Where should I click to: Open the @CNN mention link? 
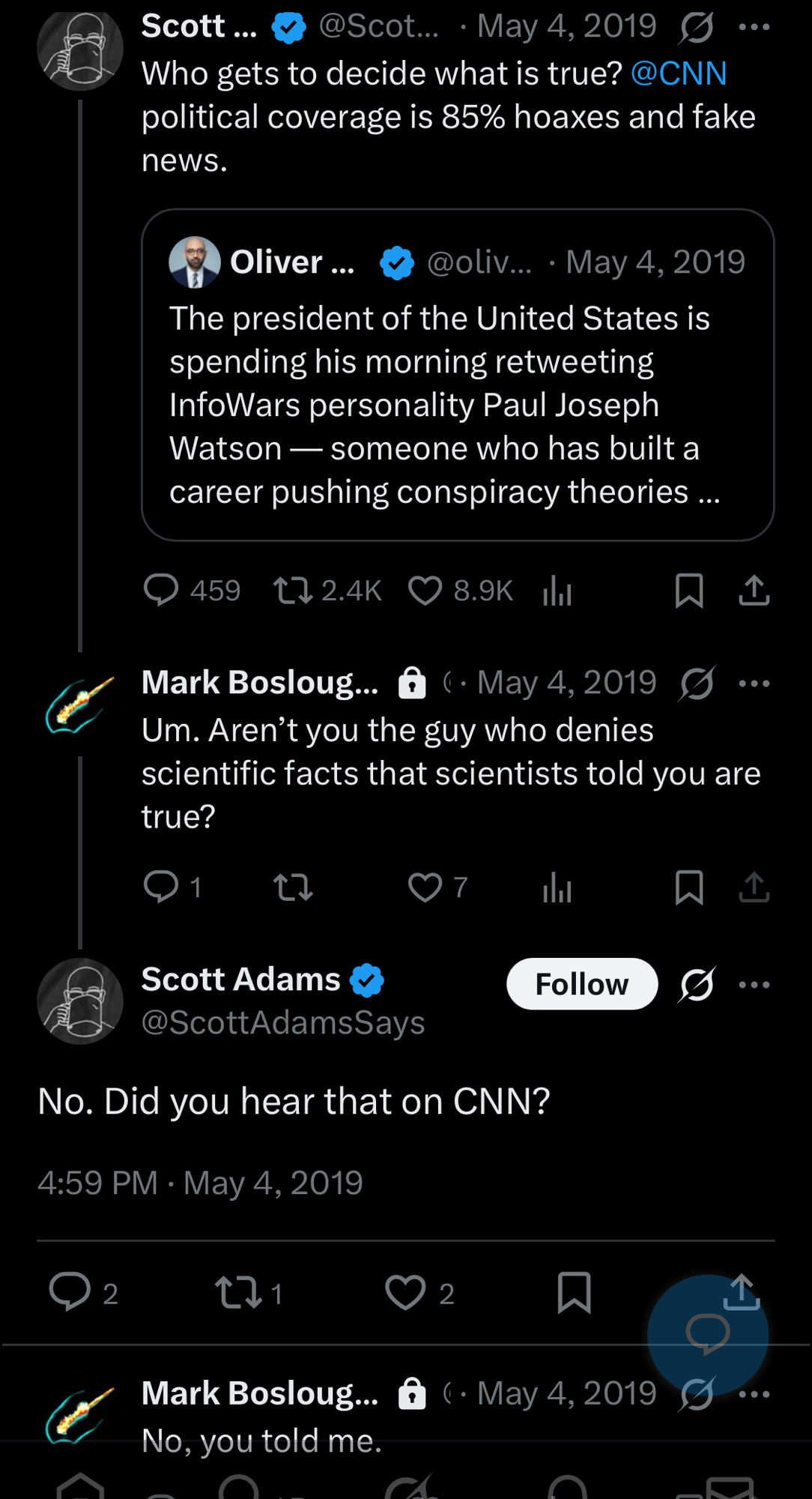[x=679, y=73]
